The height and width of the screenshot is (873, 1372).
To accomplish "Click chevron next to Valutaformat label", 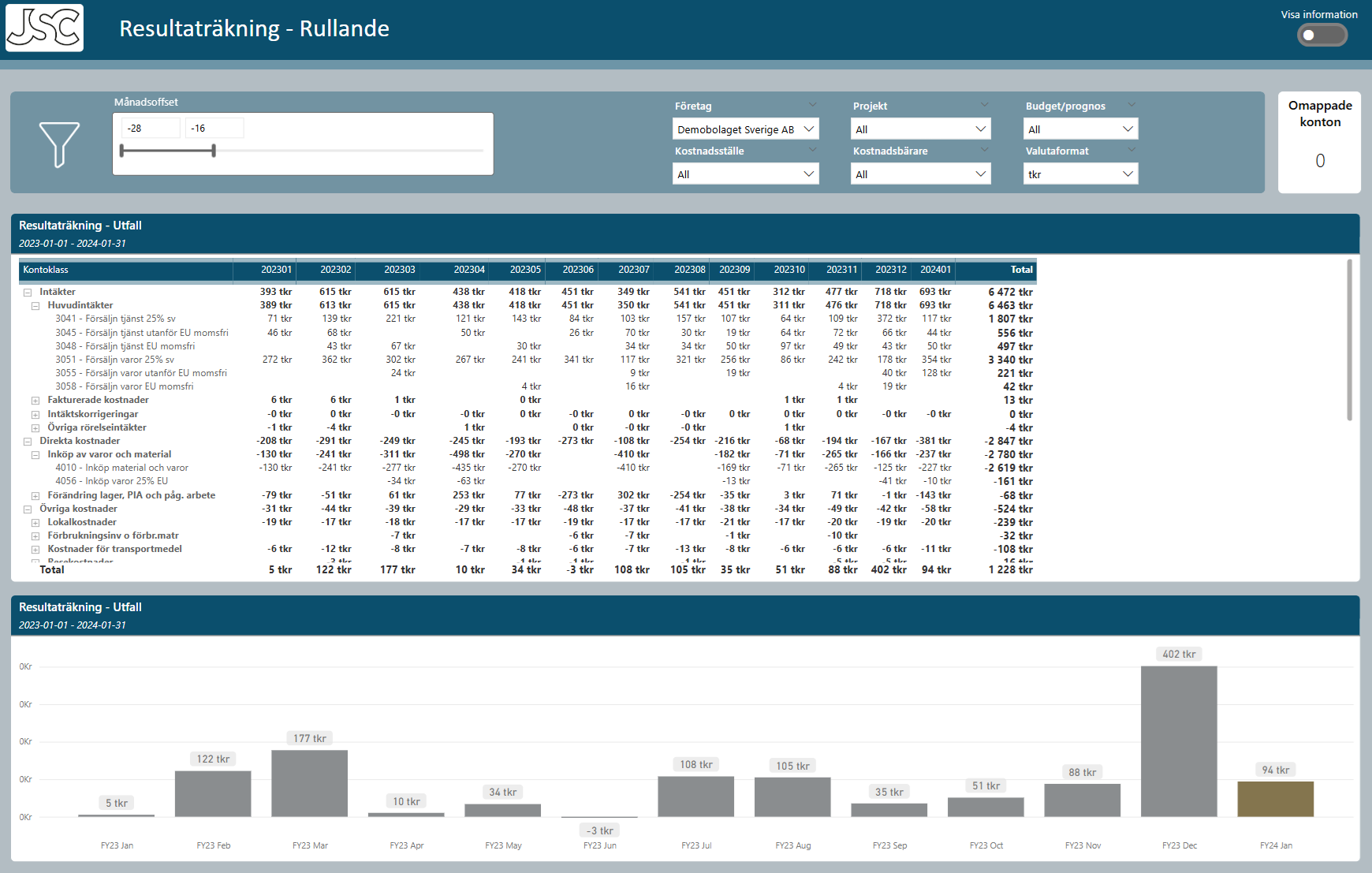I will click(1132, 150).
